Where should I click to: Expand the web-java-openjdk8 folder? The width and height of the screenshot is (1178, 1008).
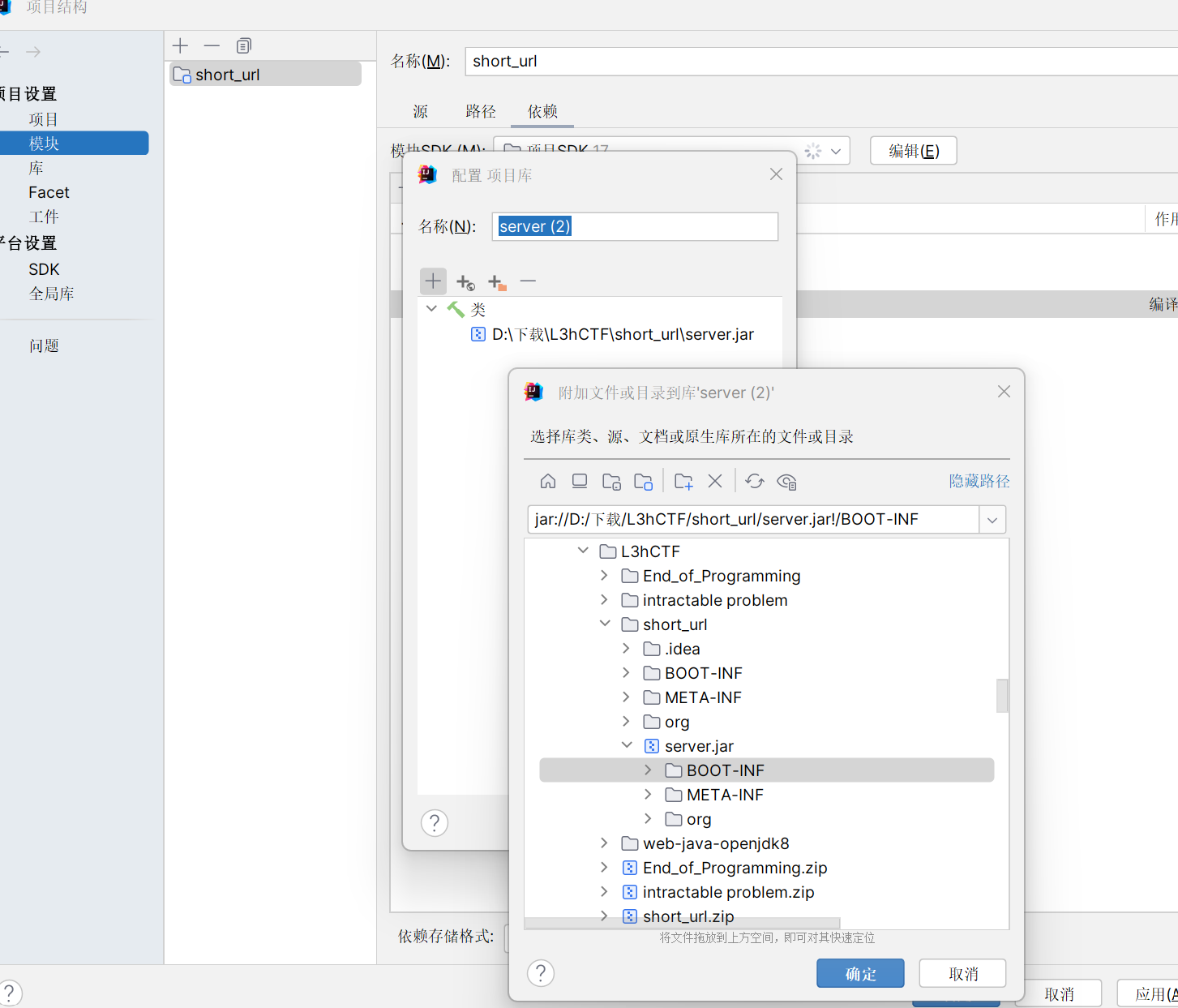tap(605, 843)
